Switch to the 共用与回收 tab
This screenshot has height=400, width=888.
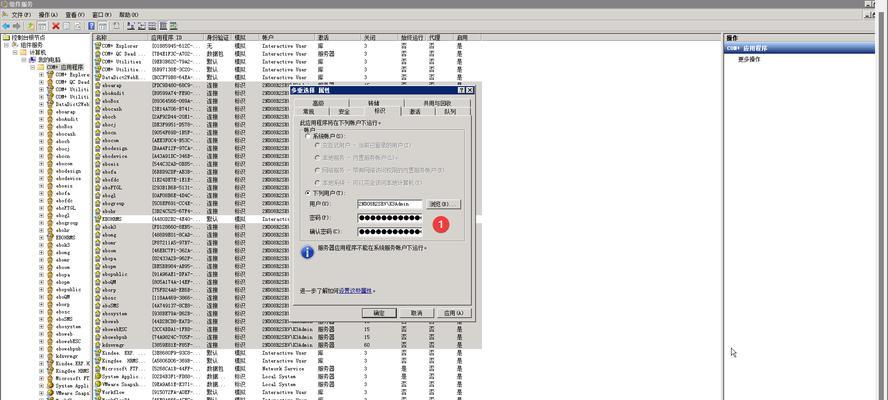coord(438,103)
